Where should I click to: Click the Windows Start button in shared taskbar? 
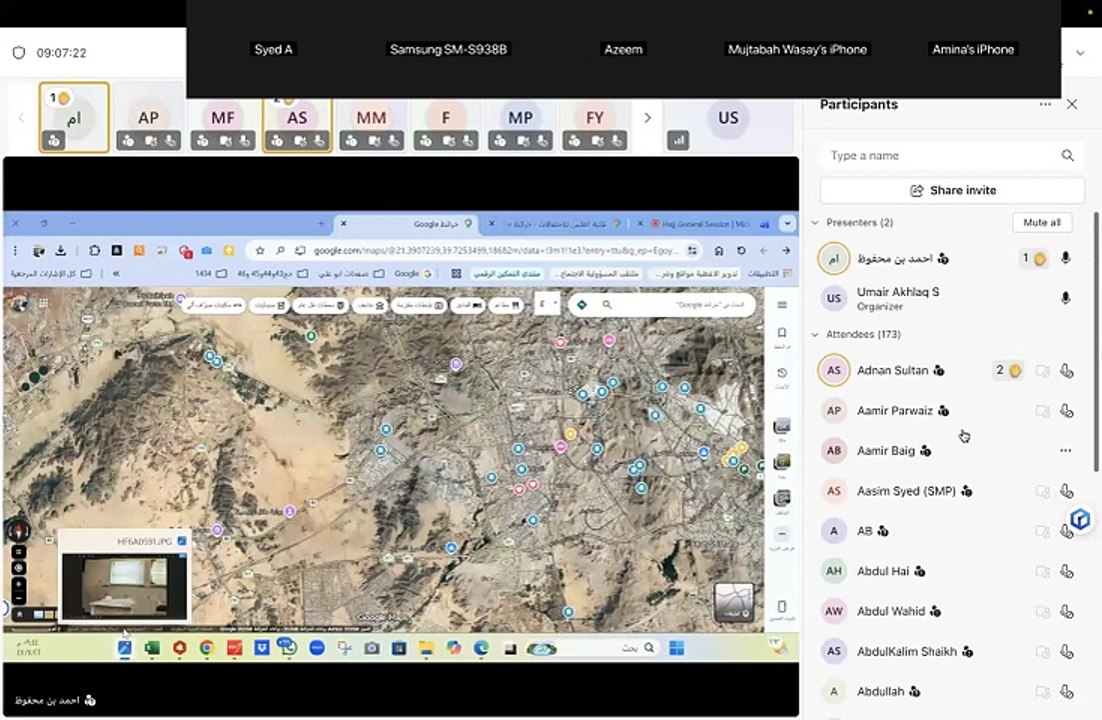677,648
